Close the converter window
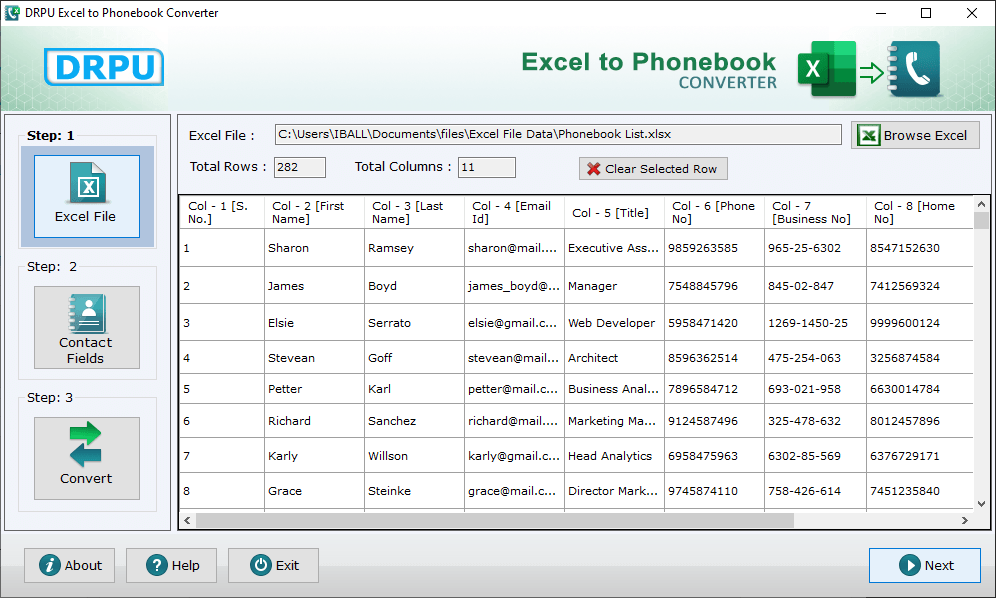This screenshot has width=996, height=598. tap(972, 13)
